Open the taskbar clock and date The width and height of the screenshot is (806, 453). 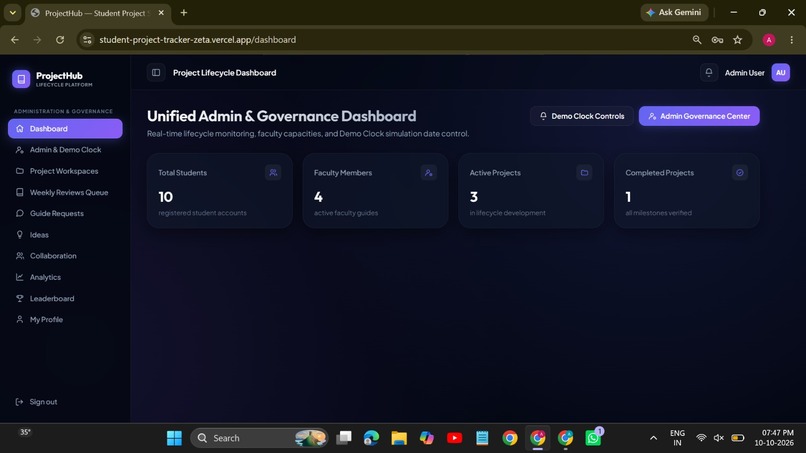tap(774, 438)
